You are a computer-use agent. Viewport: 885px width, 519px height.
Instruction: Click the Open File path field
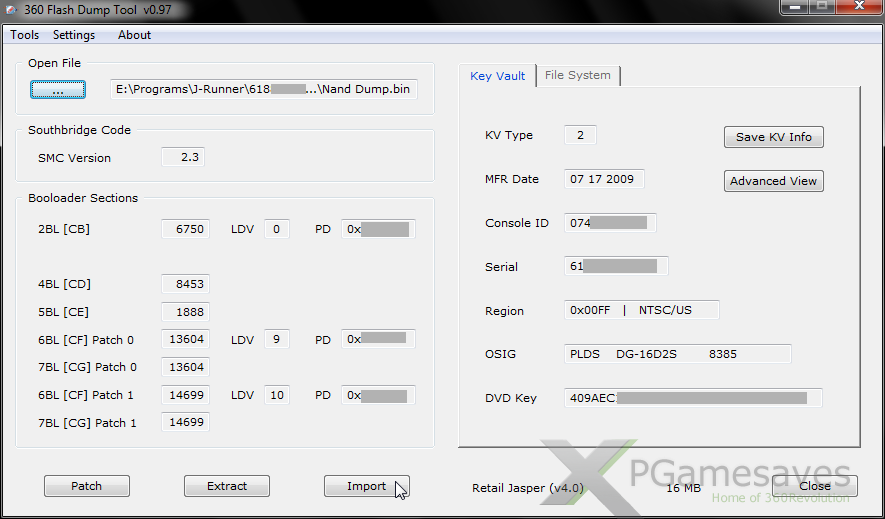coord(263,90)
